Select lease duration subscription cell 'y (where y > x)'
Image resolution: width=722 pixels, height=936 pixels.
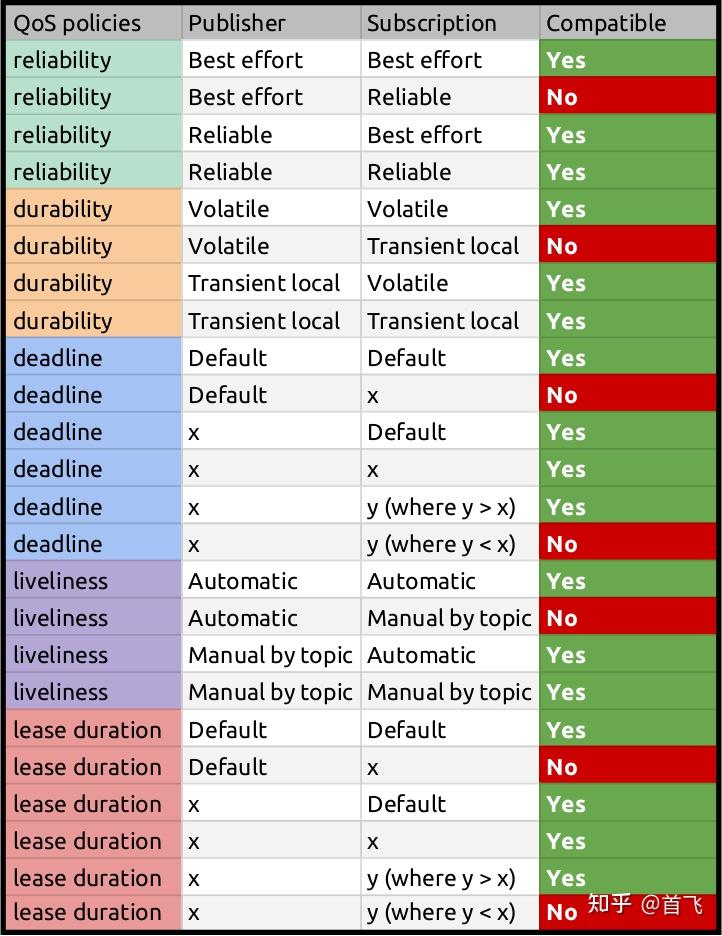coord(441,878)
